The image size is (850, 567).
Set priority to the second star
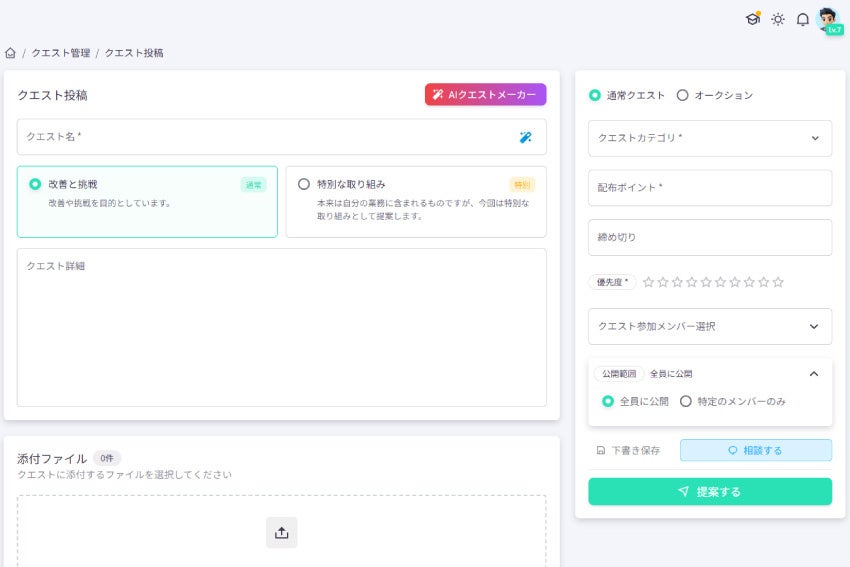tap(663, 282)
